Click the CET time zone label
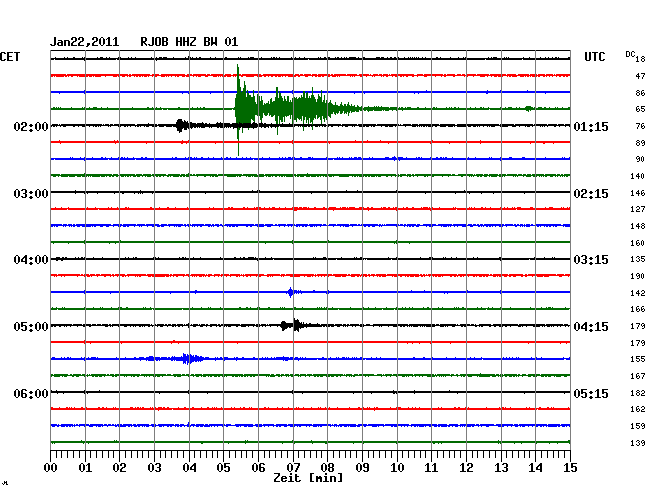The height and width of the screenshot is (494, 650). click(x=10, y=57)
